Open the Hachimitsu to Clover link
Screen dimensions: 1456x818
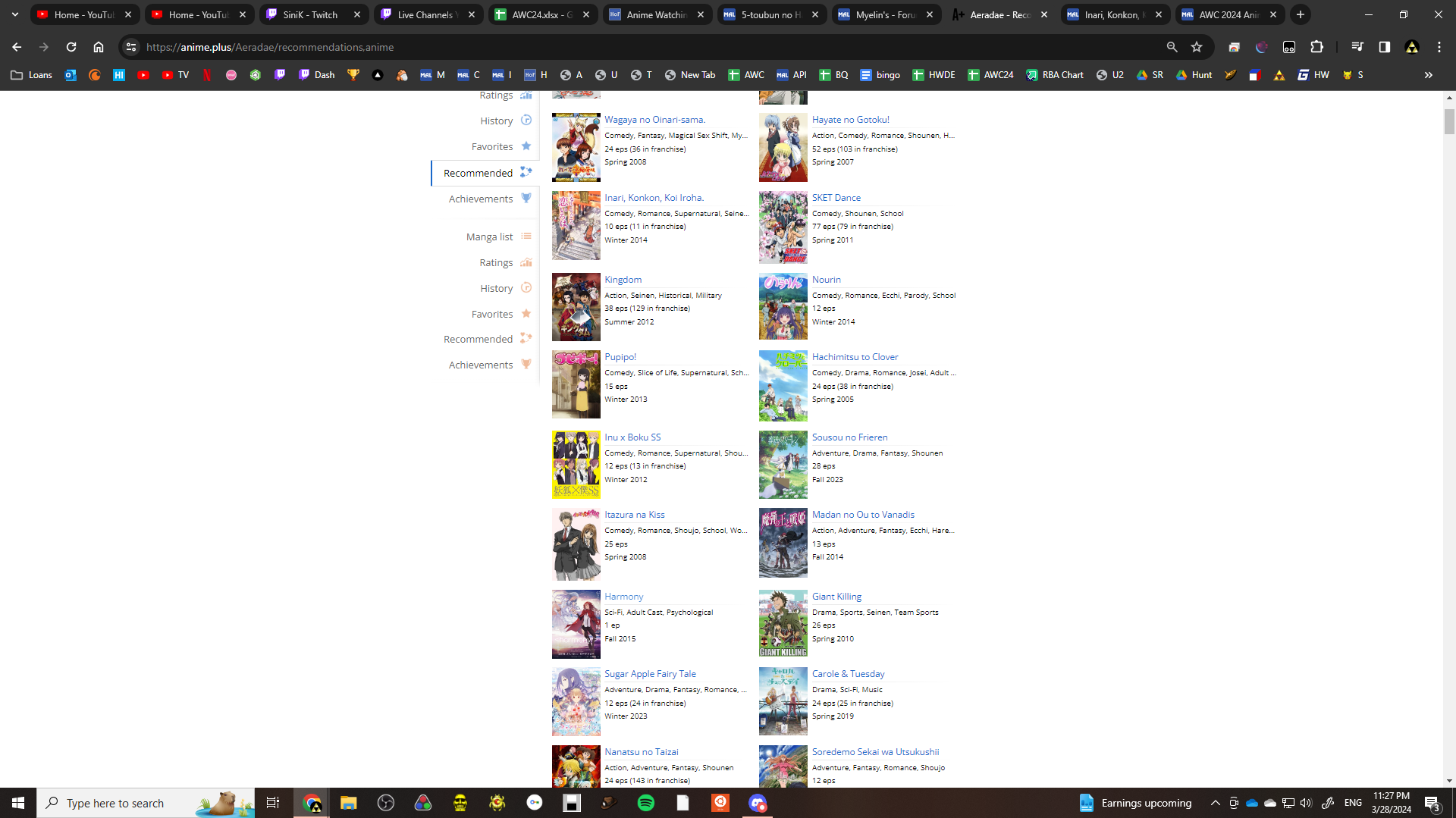click(855, 357)
